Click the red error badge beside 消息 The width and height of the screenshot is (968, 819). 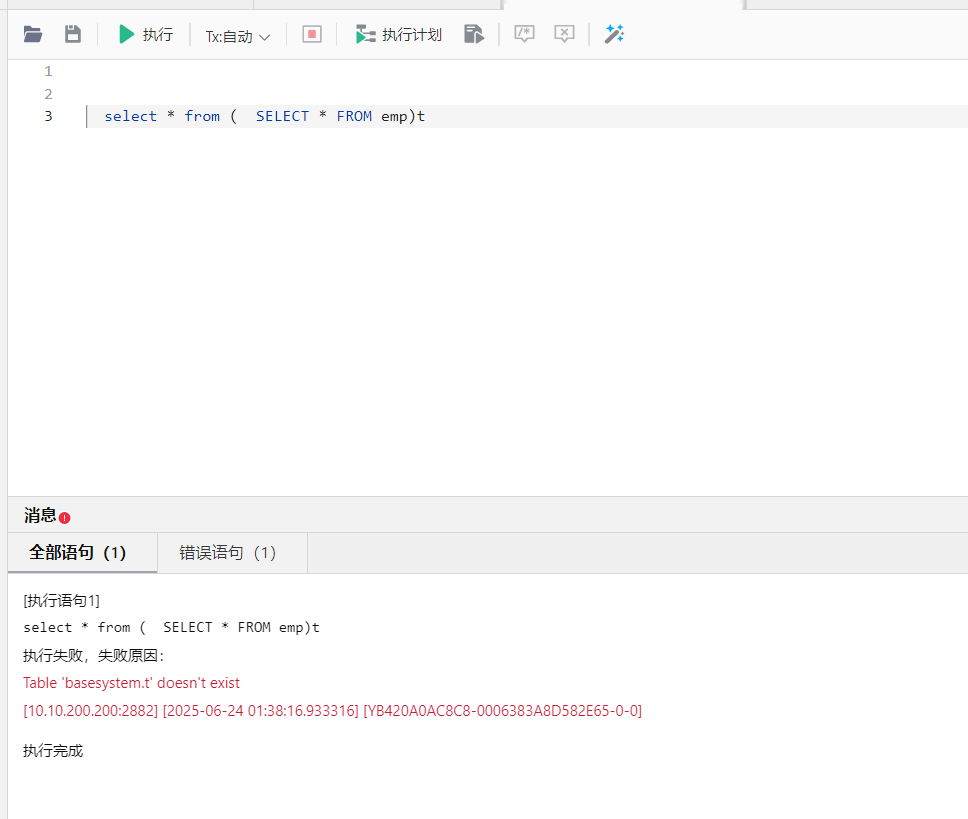[65, 518]
